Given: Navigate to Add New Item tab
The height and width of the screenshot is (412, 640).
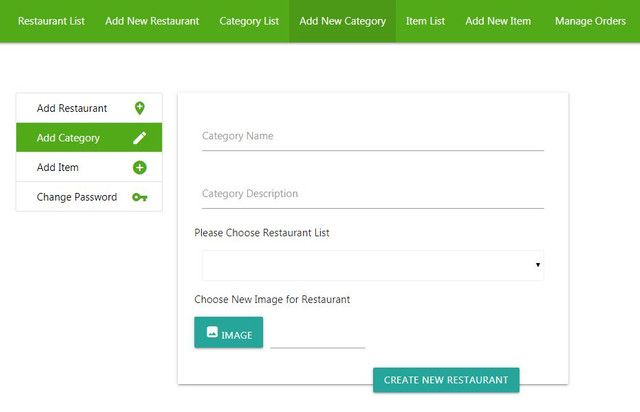Looking at the screenshot, I should 498,21.
